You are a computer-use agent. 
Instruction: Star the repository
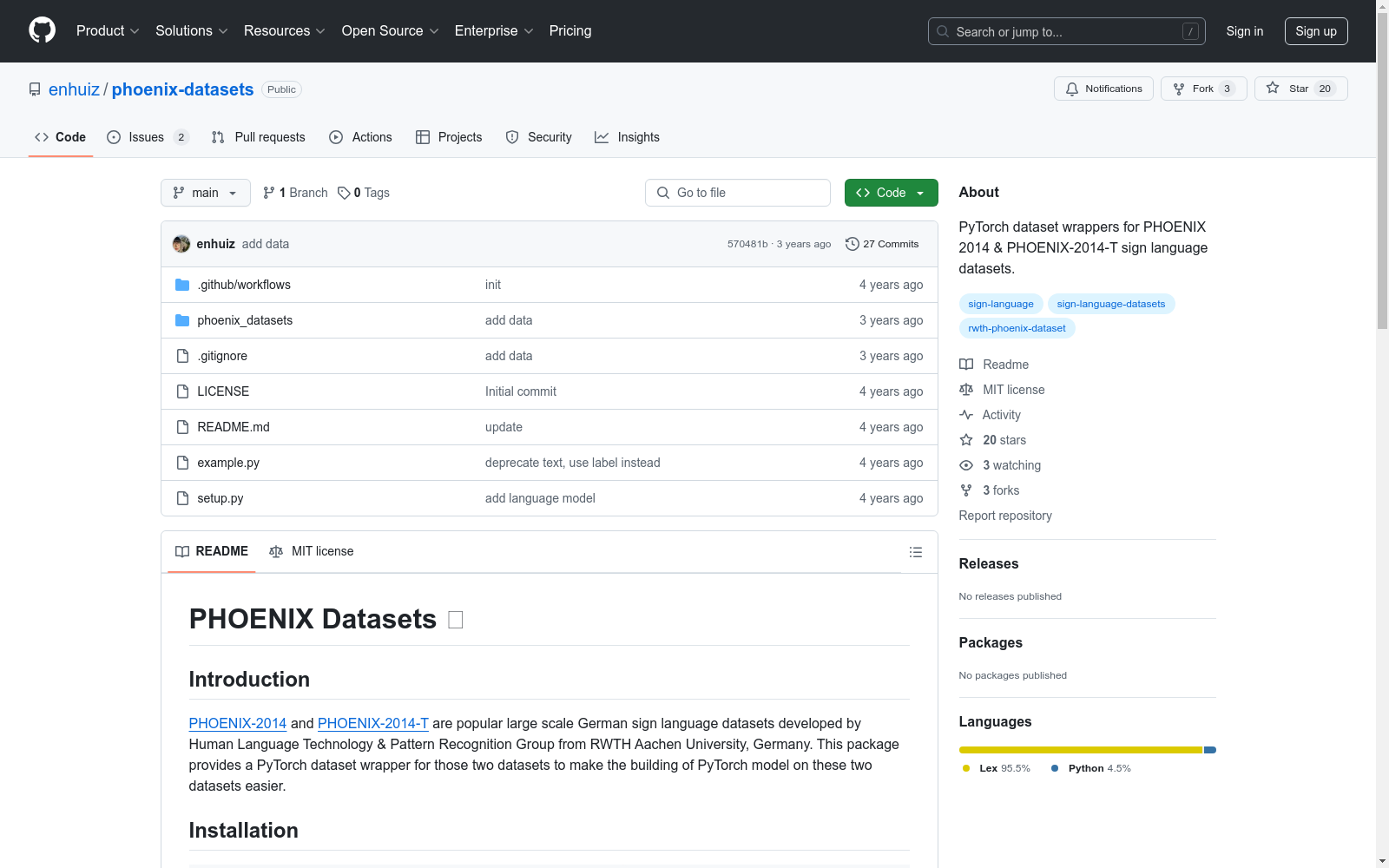pyautogui.click(x=1300, y=89)
